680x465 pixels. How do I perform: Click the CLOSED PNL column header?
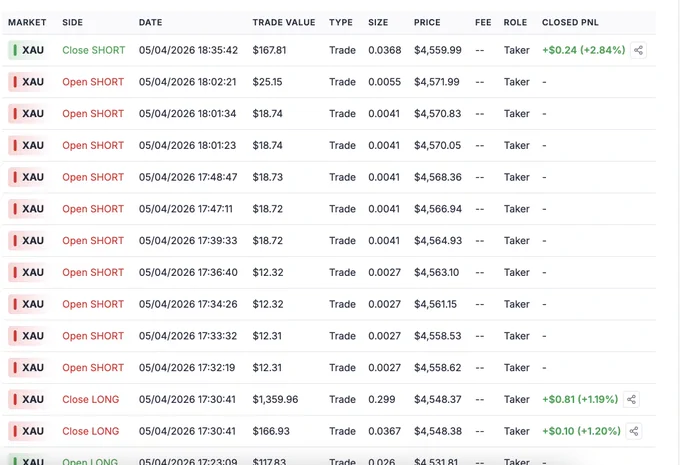570,23
